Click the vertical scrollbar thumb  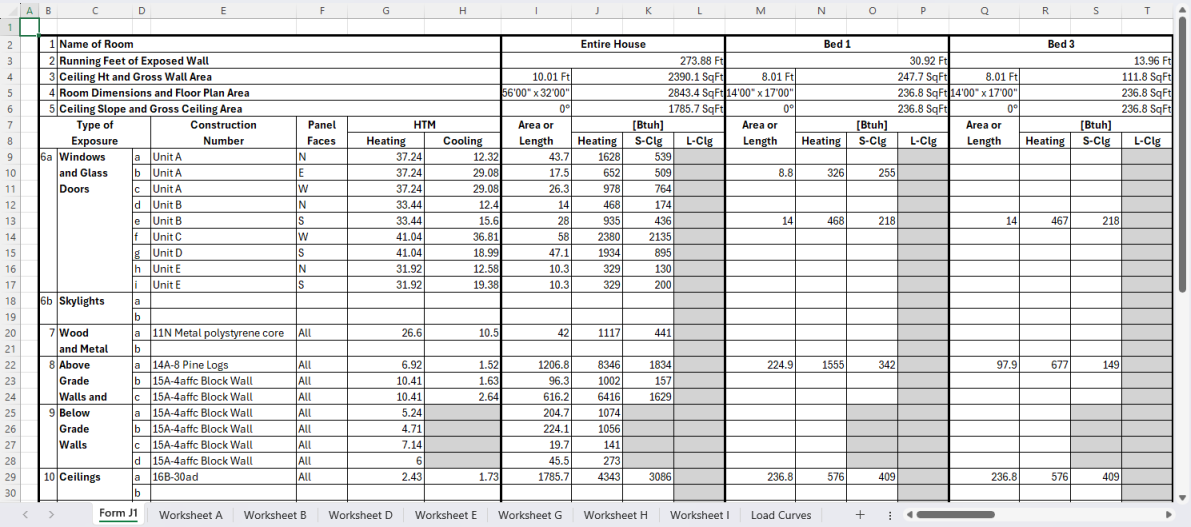coord(1183,156)
